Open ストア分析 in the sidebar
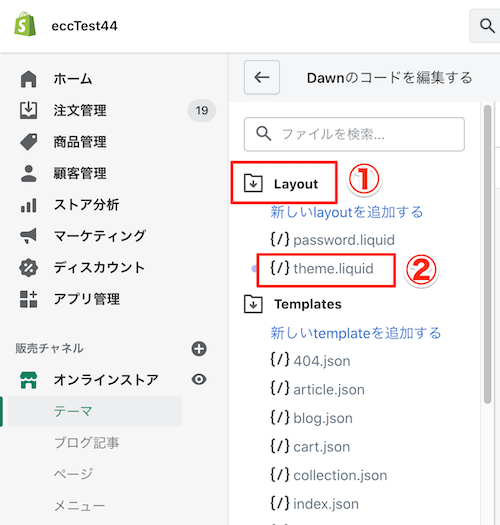The image size is (500, 525). (86, 205)
